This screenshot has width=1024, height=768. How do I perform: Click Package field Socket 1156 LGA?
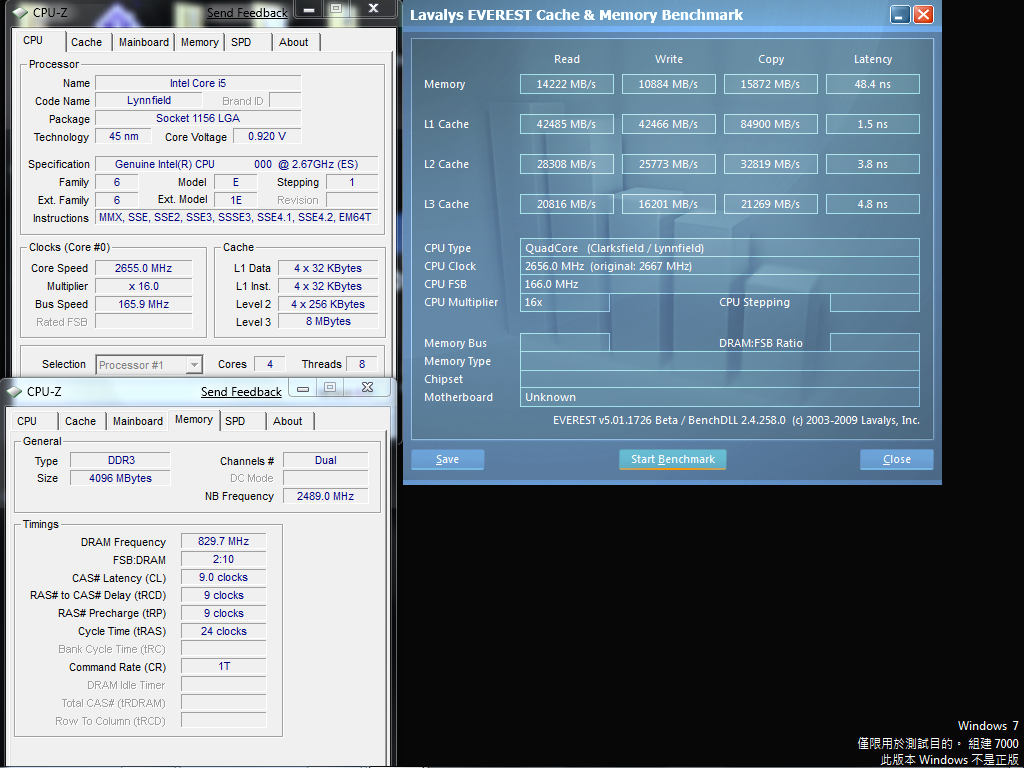(x=198, y=118)
